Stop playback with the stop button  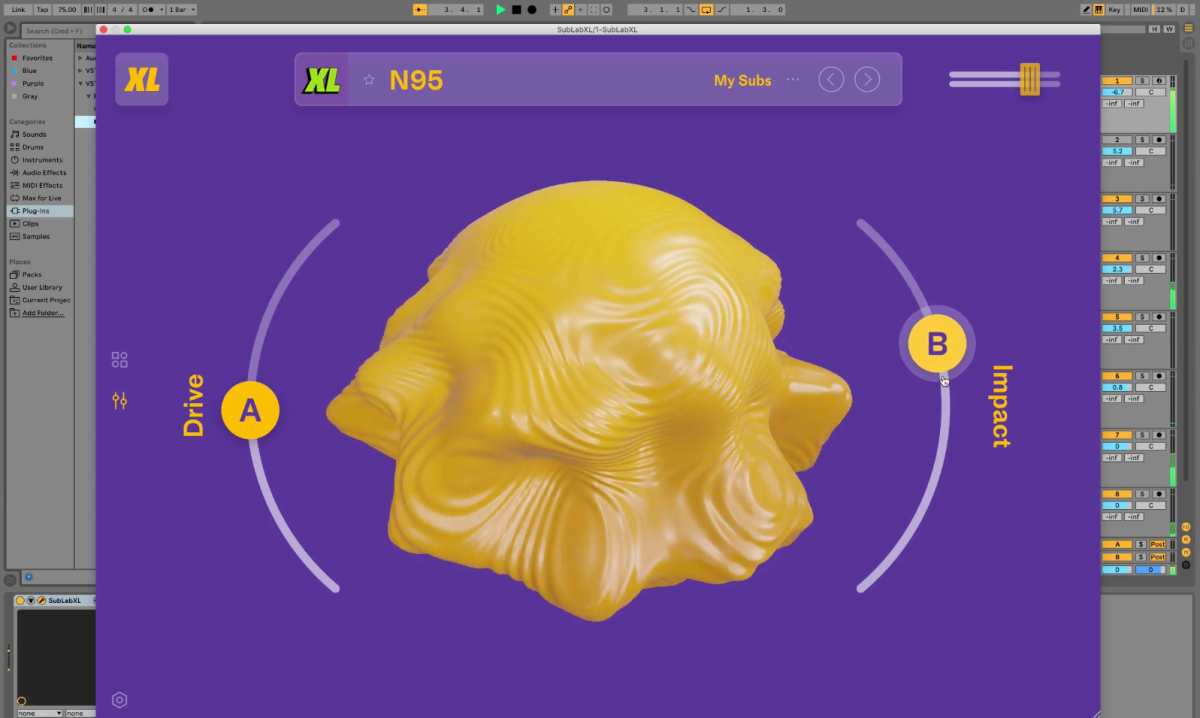coord(516,9)
